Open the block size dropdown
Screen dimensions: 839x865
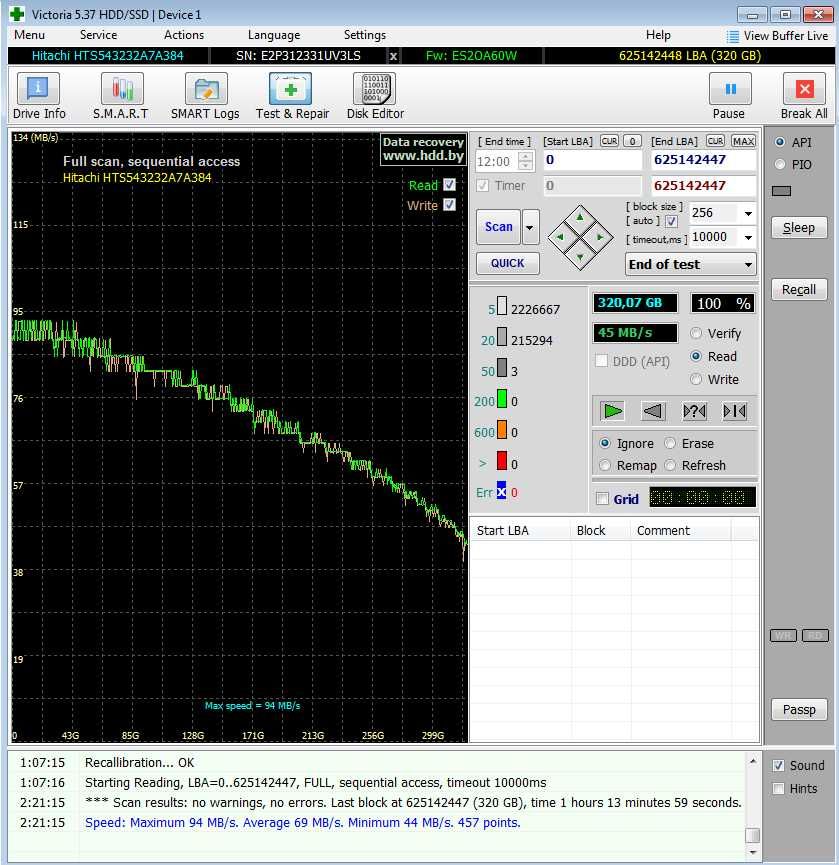point(748,213)
